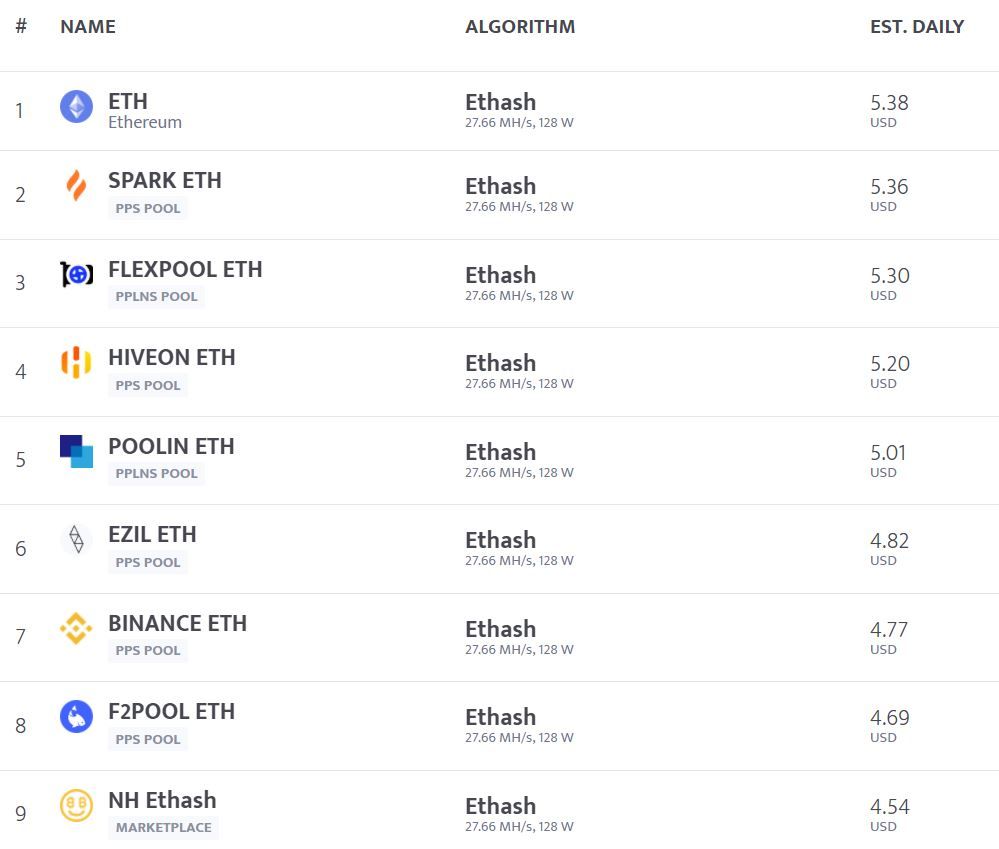Click the Ezil ETH logo icon

[x=76, y=539]
